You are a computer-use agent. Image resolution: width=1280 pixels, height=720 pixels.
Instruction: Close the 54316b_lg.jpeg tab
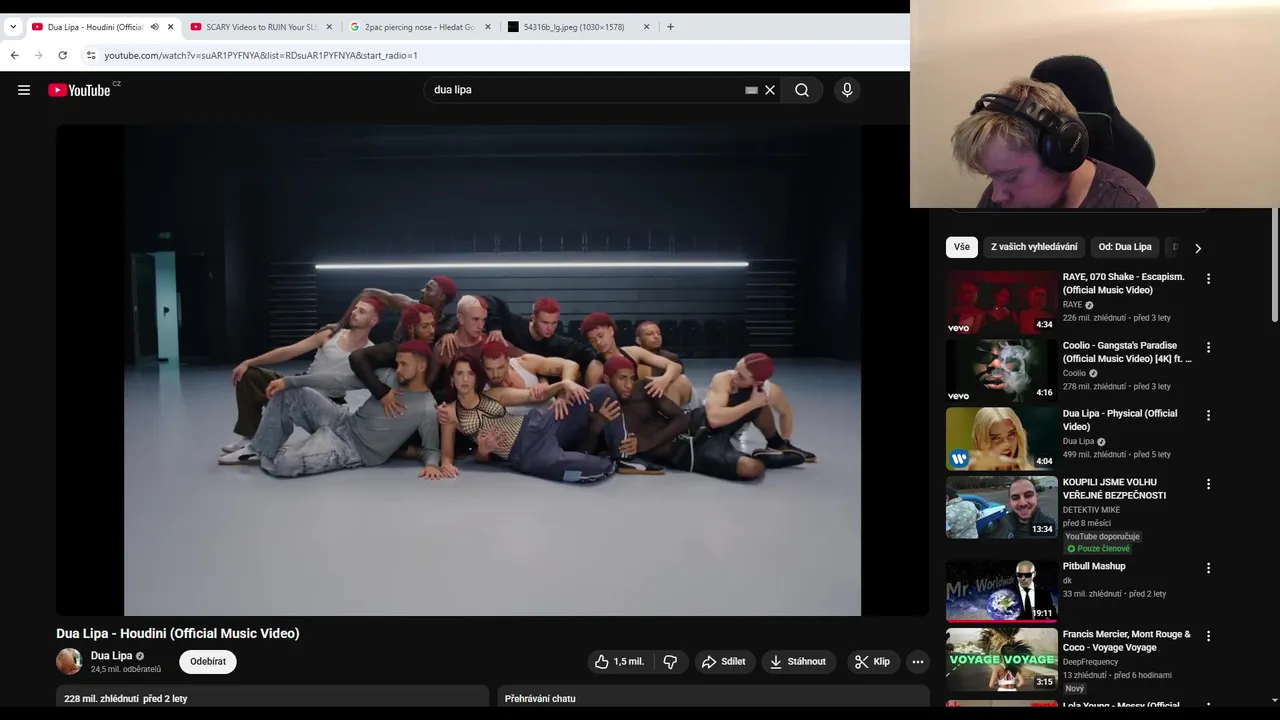click(646, 27)
